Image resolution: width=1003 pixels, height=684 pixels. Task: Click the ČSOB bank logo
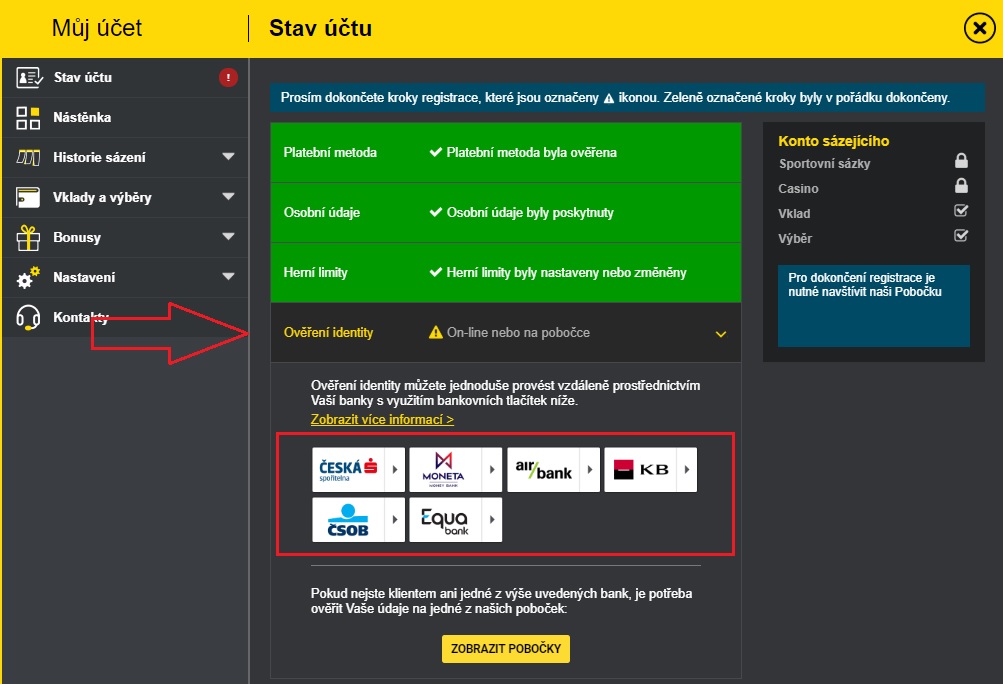point(349,520)
